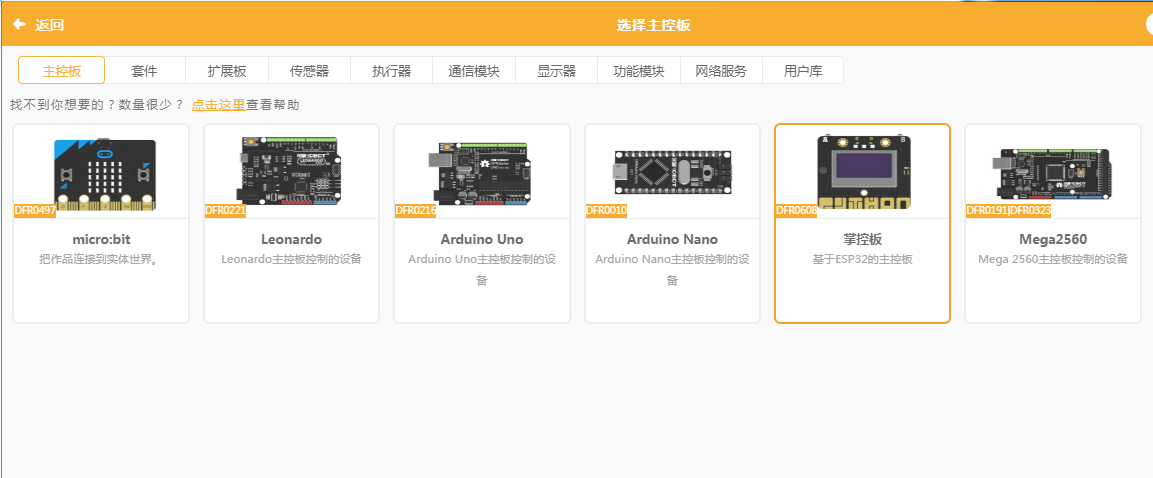This screenshot has height=478, width=1153.
Task: Choose the Mega2560 board image
Action: coord(1052,174)
